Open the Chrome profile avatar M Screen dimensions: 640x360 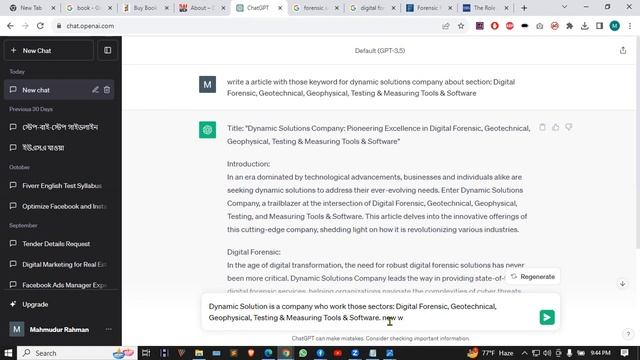pos(615,26)
